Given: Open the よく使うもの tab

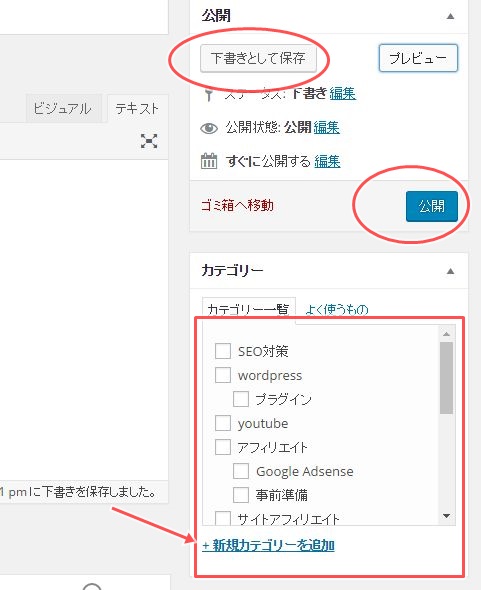Looking at the screenshot, I should click(x=337, y=309).
